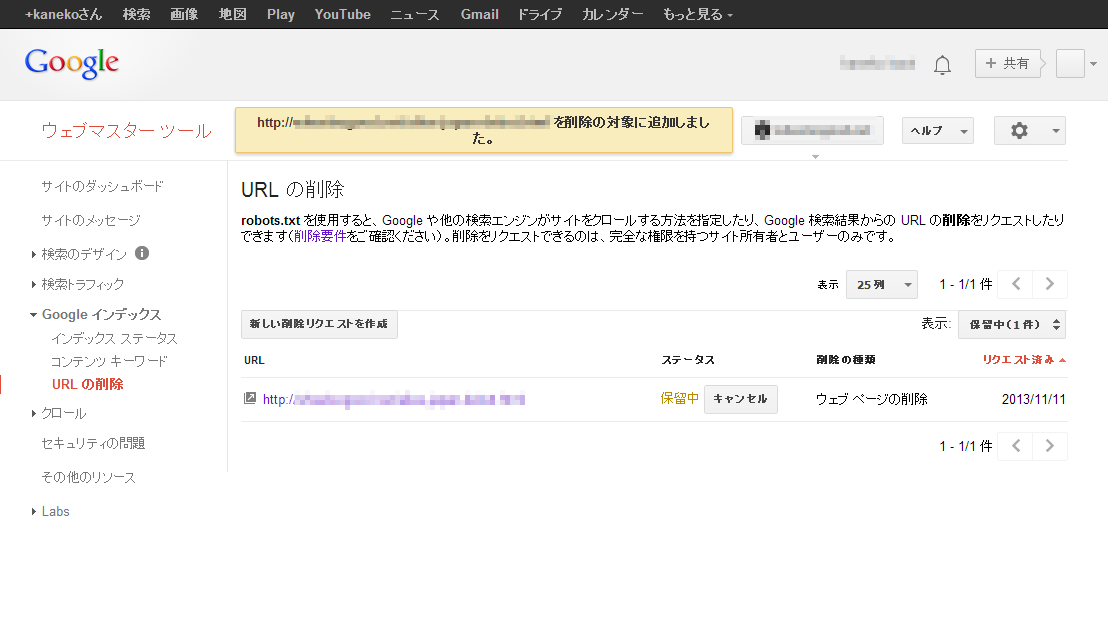1108x638 pixels.
Task: Open the notifications bell icon
Action: [942, 65]
